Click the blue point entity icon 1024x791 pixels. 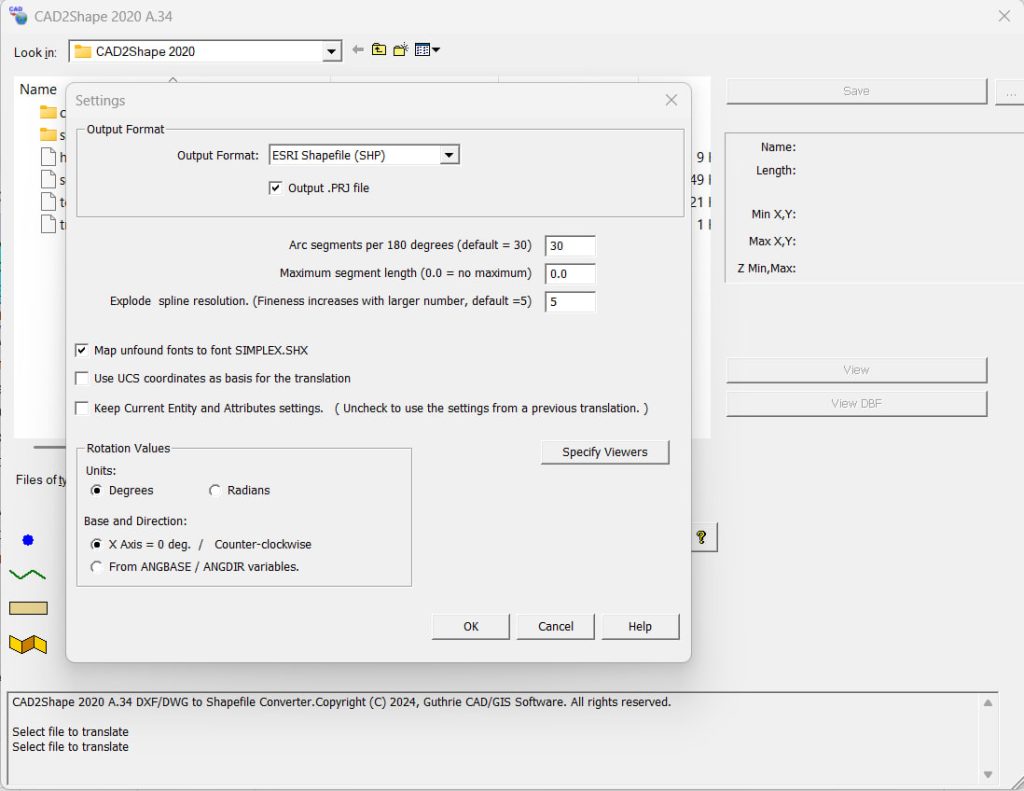click(x=27, y=540)
